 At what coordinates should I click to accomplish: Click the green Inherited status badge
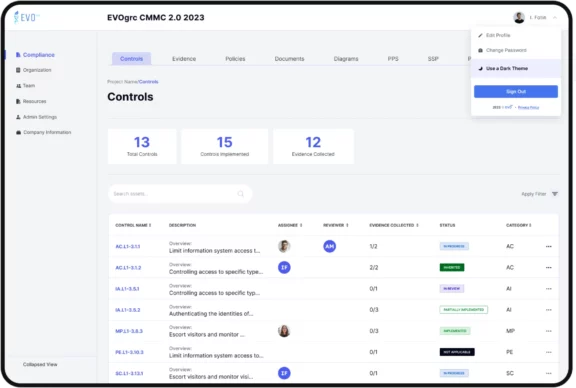tap(452, 267)
